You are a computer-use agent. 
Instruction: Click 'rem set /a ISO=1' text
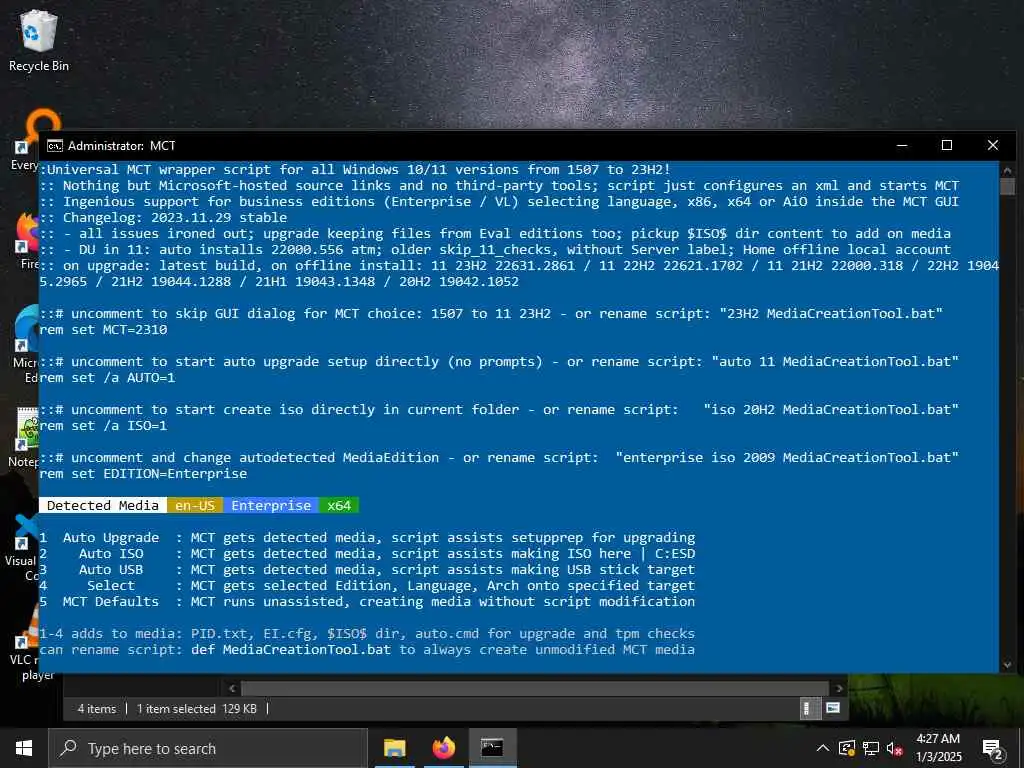pos(103,426)
